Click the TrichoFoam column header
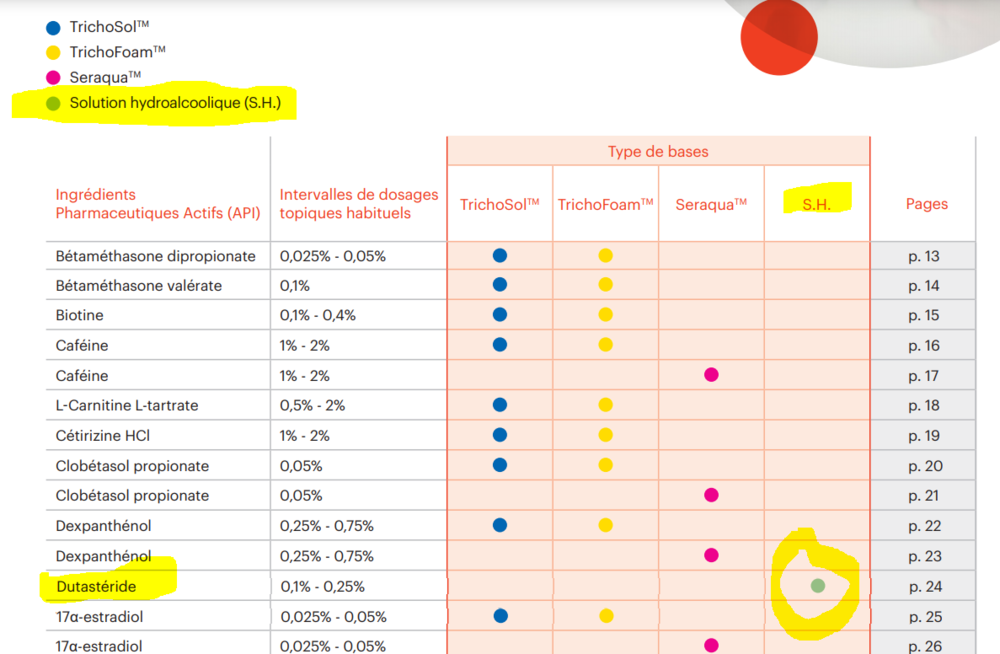The image size is (1000, 654). 605,204
